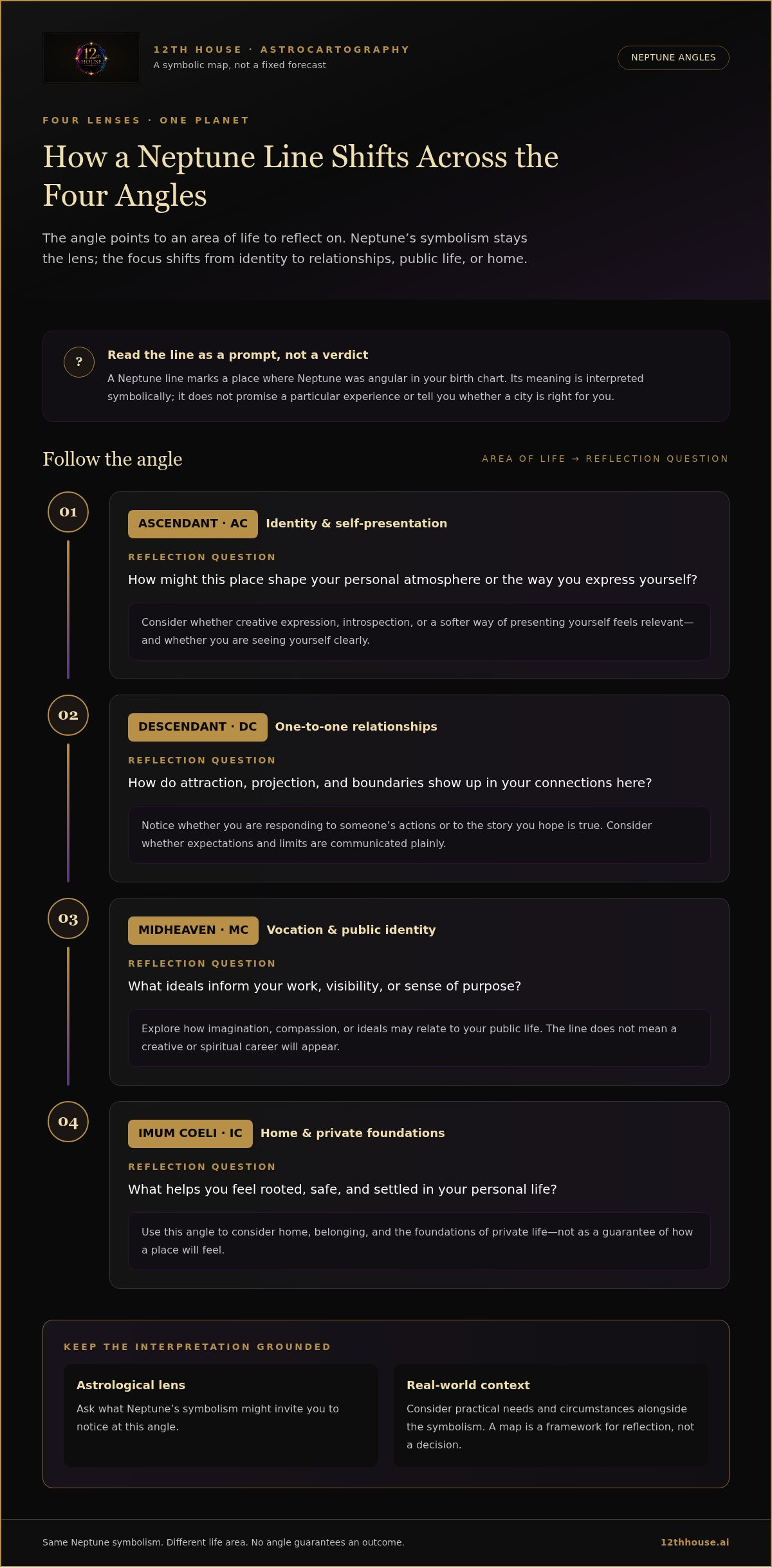Click the 'Identity & self-presentation' heading
Image resolution: width=772 pixels, height=1568 pixels.
pyautogui.click(x=356, y=524)
